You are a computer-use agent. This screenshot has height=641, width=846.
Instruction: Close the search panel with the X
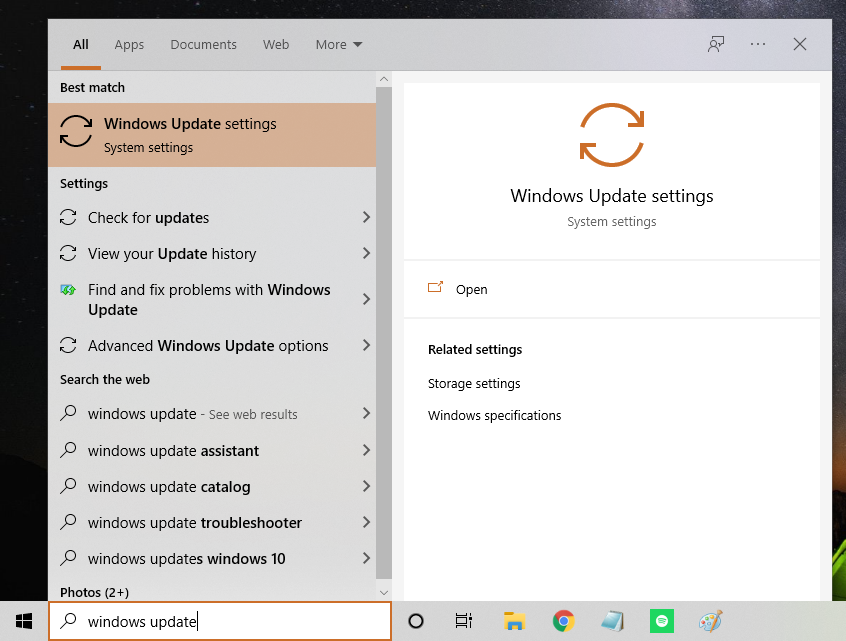pos(800,44)
